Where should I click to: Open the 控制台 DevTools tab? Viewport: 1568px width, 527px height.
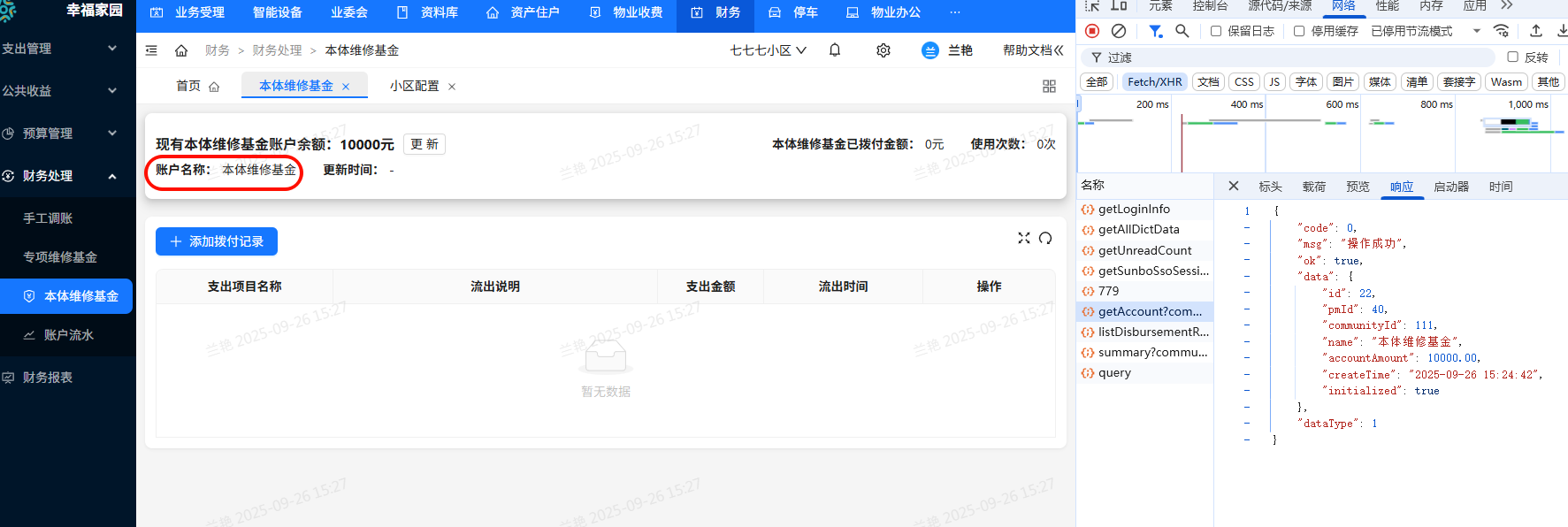click(1210, 5)
